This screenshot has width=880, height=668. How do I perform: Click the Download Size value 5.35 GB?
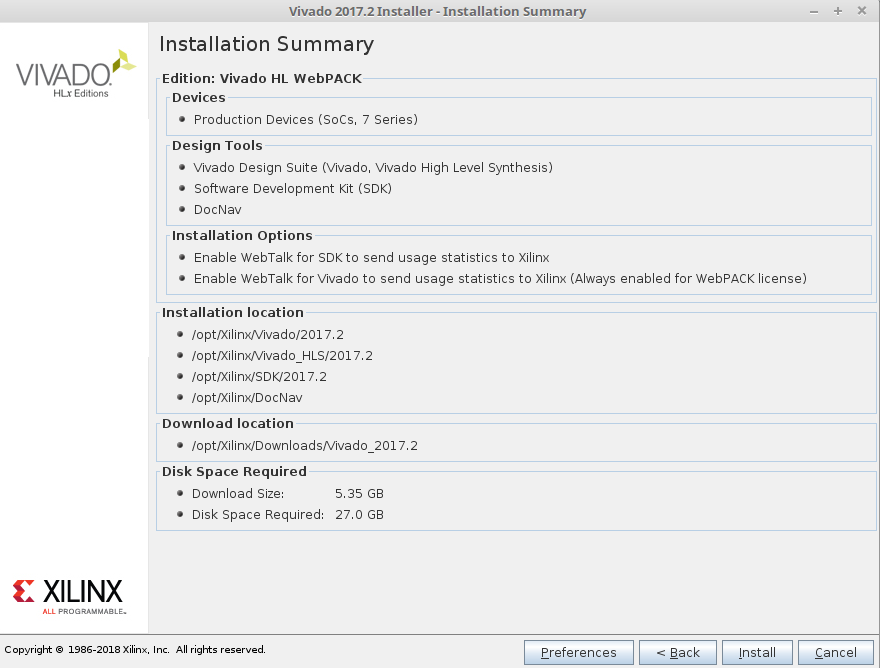click(x=359, y=494)
